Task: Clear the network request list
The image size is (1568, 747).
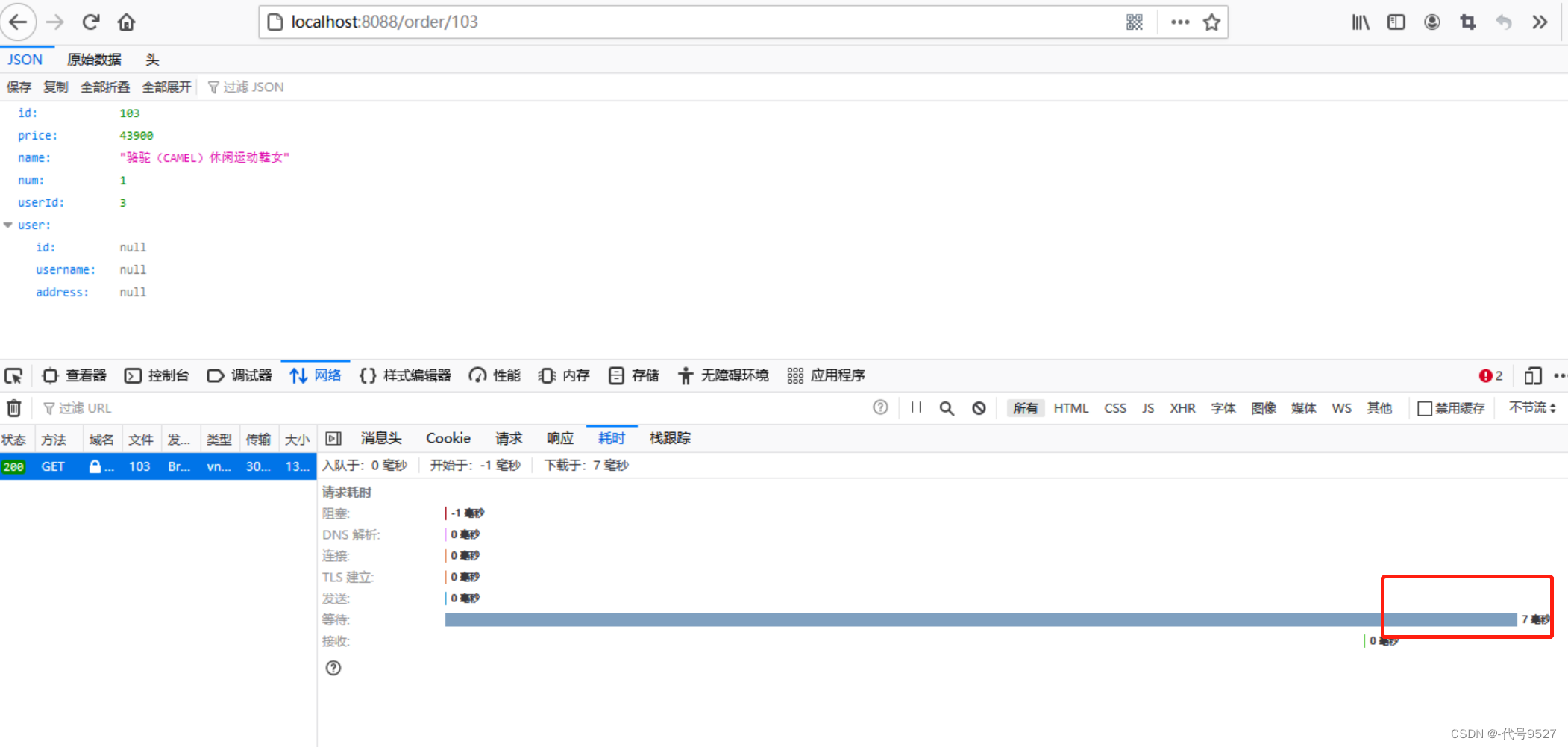Action: pyautogui.click(x=14, y=408)
